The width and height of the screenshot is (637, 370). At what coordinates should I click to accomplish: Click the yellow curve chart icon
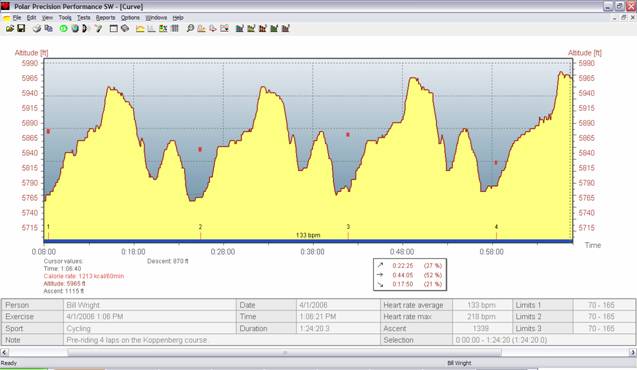point(140,28)
